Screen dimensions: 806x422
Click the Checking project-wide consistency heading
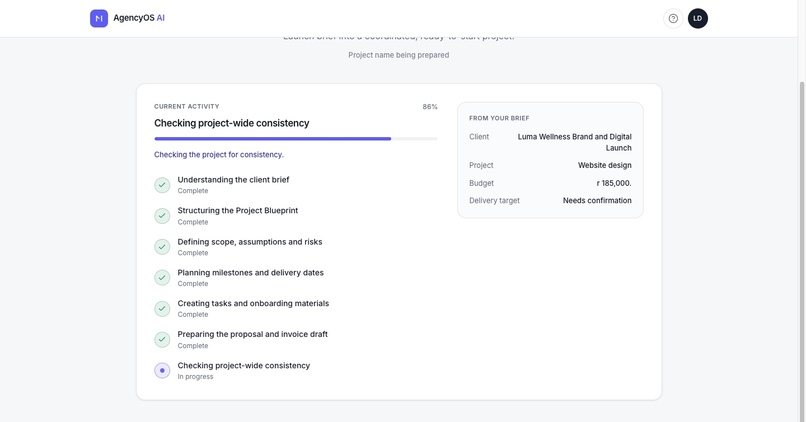pyautogui.click(x=232, y=123)
